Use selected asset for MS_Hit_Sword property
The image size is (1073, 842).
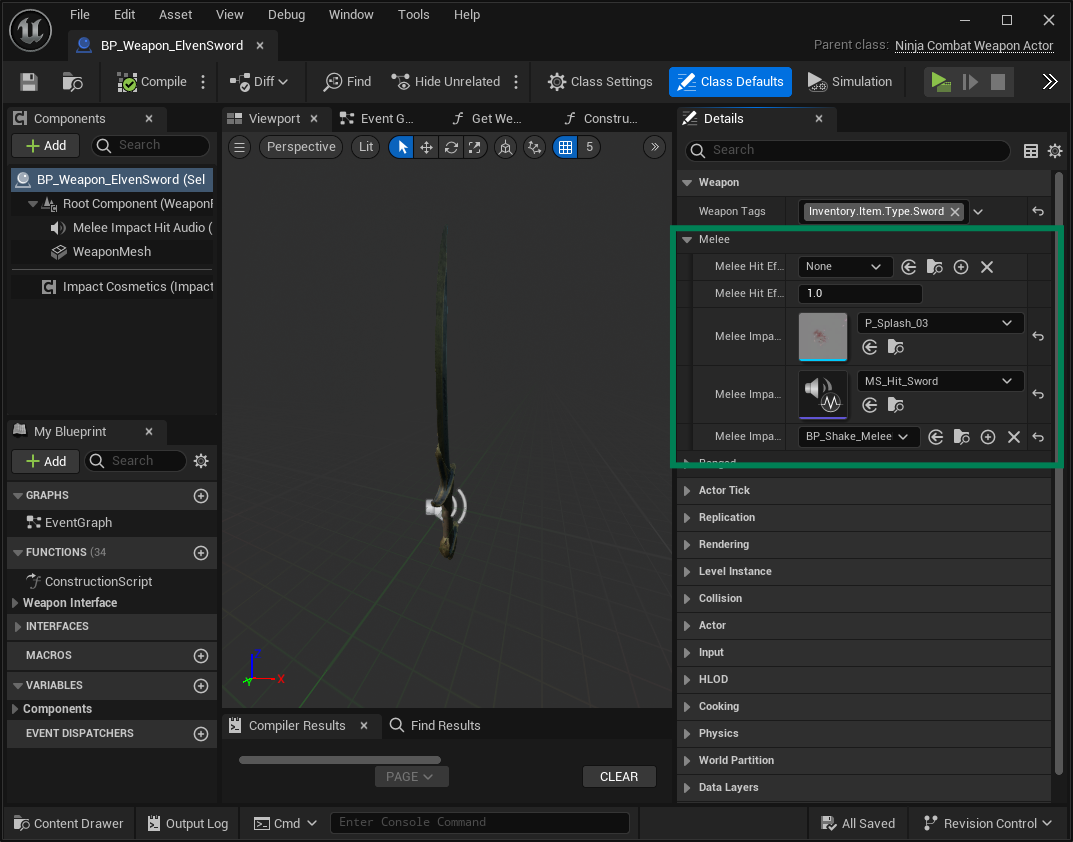[869, 405]
